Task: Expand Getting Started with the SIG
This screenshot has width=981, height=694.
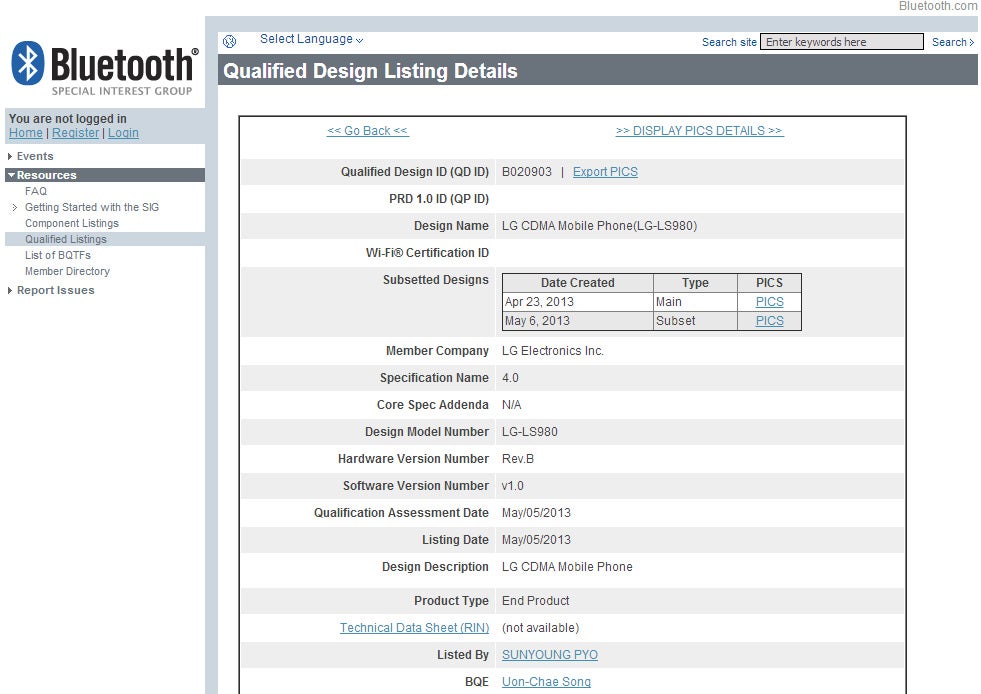Action: (x=92, y=207)
